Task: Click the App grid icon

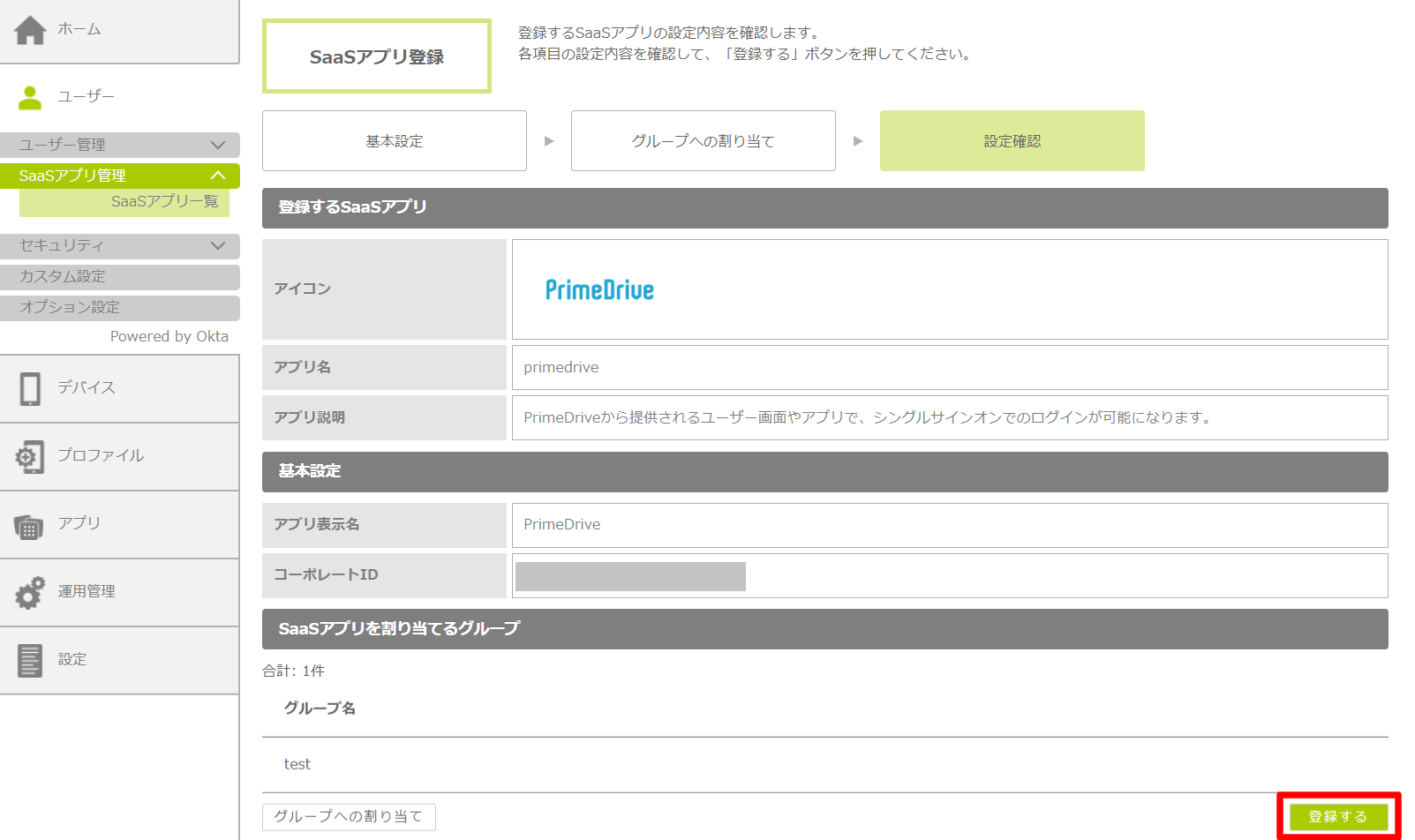Action: (x=29, y=526)
